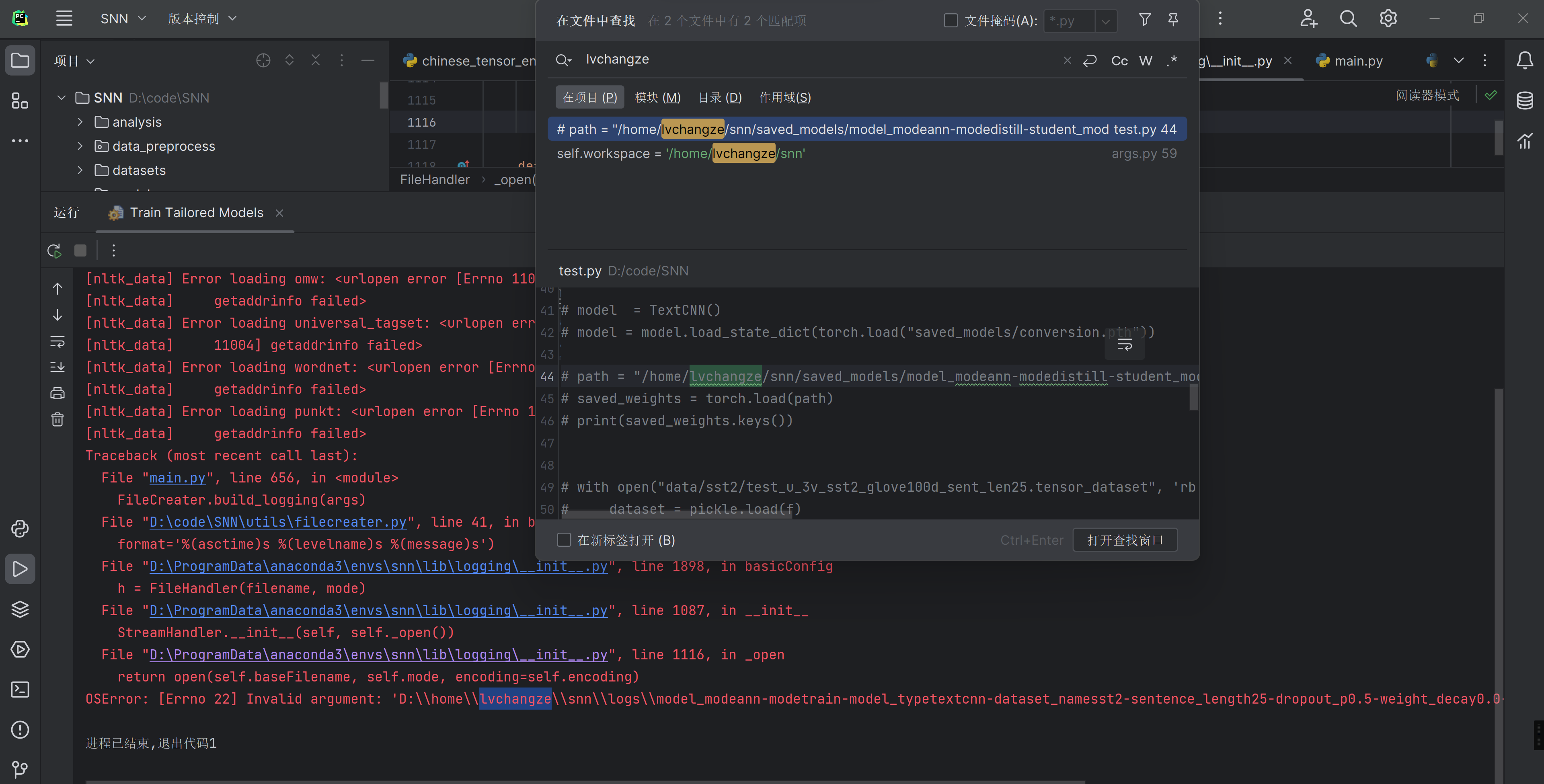
Task: Click Open in Find Window button
Action: point(1125,540)
